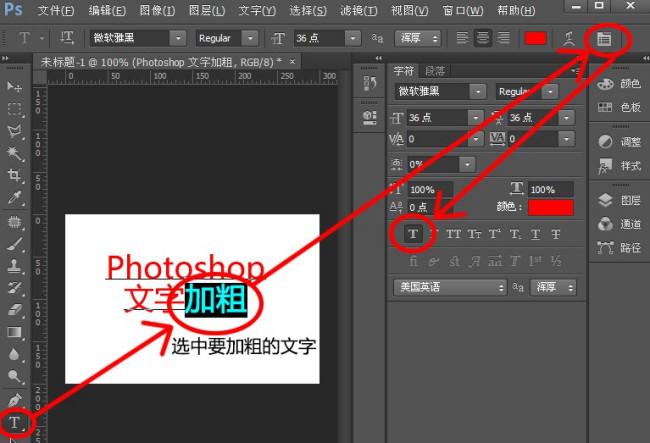650x443 pixels.
Task: Select the Dodge tool
Action: pyautogui.click(x=15, y=376)
